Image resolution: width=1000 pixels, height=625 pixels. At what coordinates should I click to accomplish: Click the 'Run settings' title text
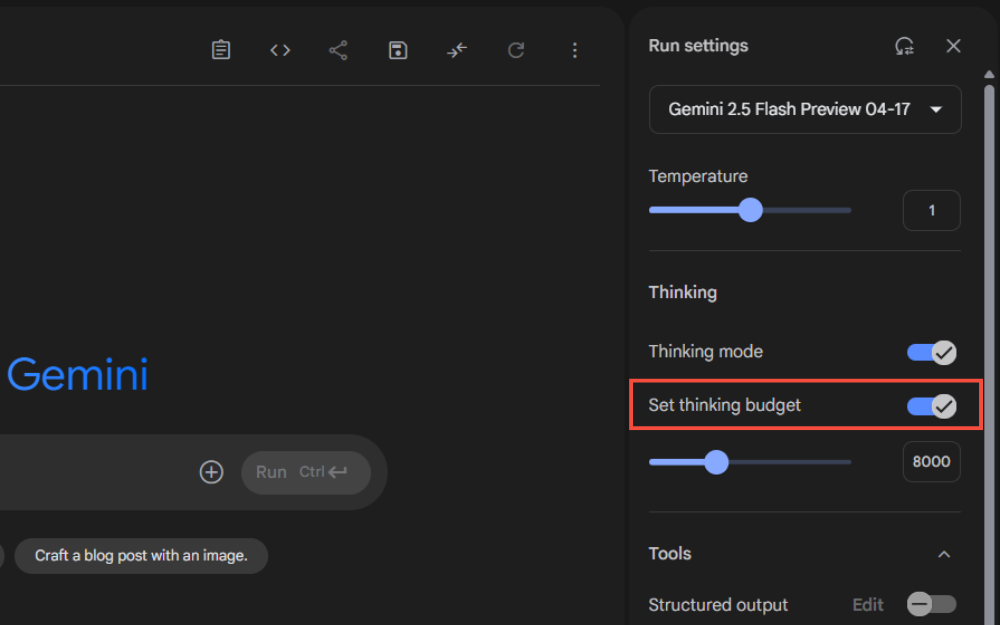click(x=698, y=45)
